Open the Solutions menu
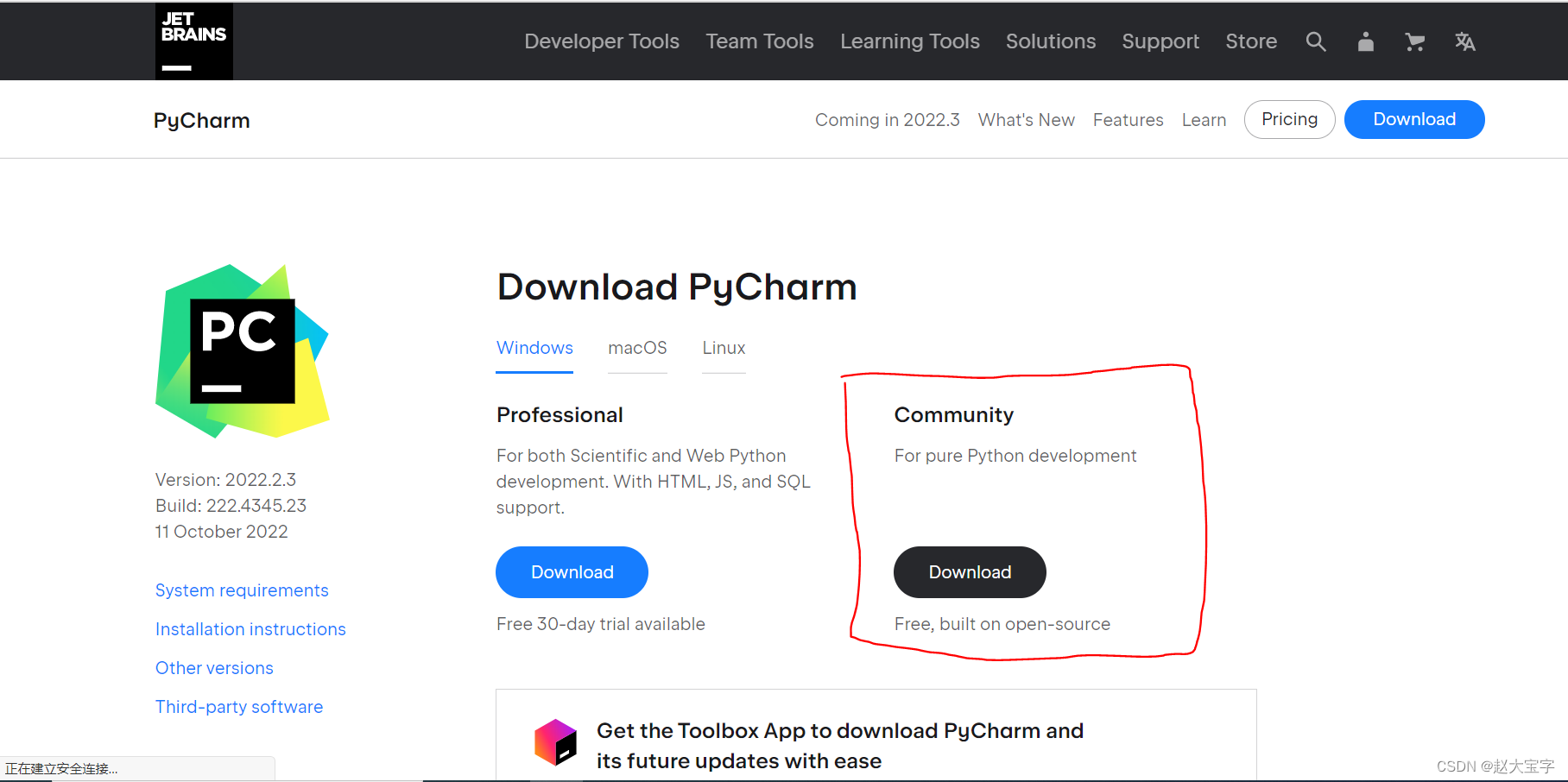 click(1050, 41)
